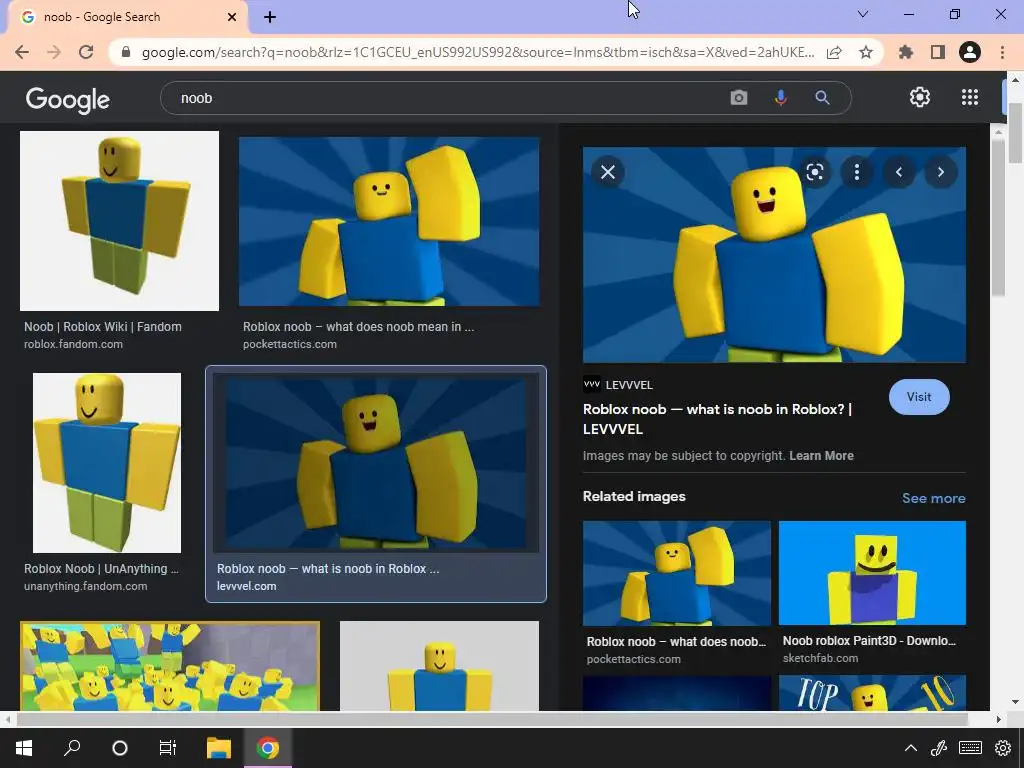Click the page vertical scrollbar thumb
Viewport: 1024px width, 768px height.
tap(1016, 133)
